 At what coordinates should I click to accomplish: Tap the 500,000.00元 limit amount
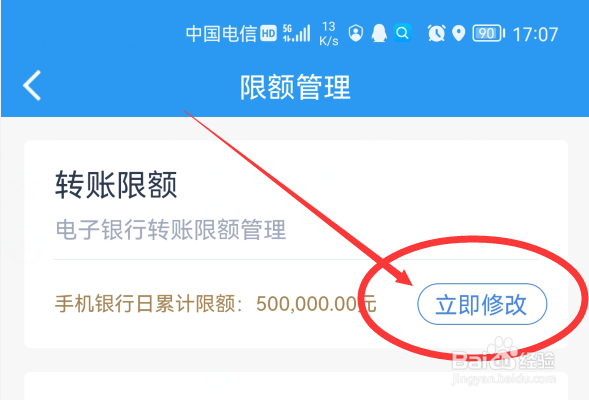pos(316,303)
